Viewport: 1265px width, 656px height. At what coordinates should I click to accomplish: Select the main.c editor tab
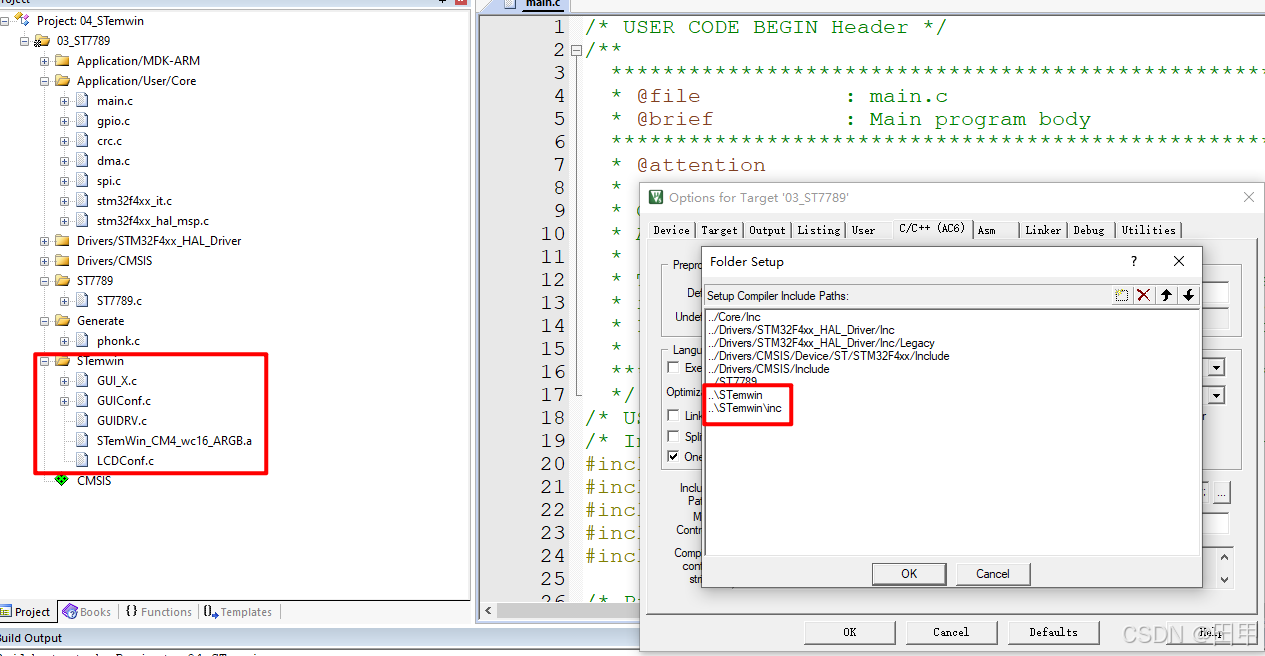point(542,5)
